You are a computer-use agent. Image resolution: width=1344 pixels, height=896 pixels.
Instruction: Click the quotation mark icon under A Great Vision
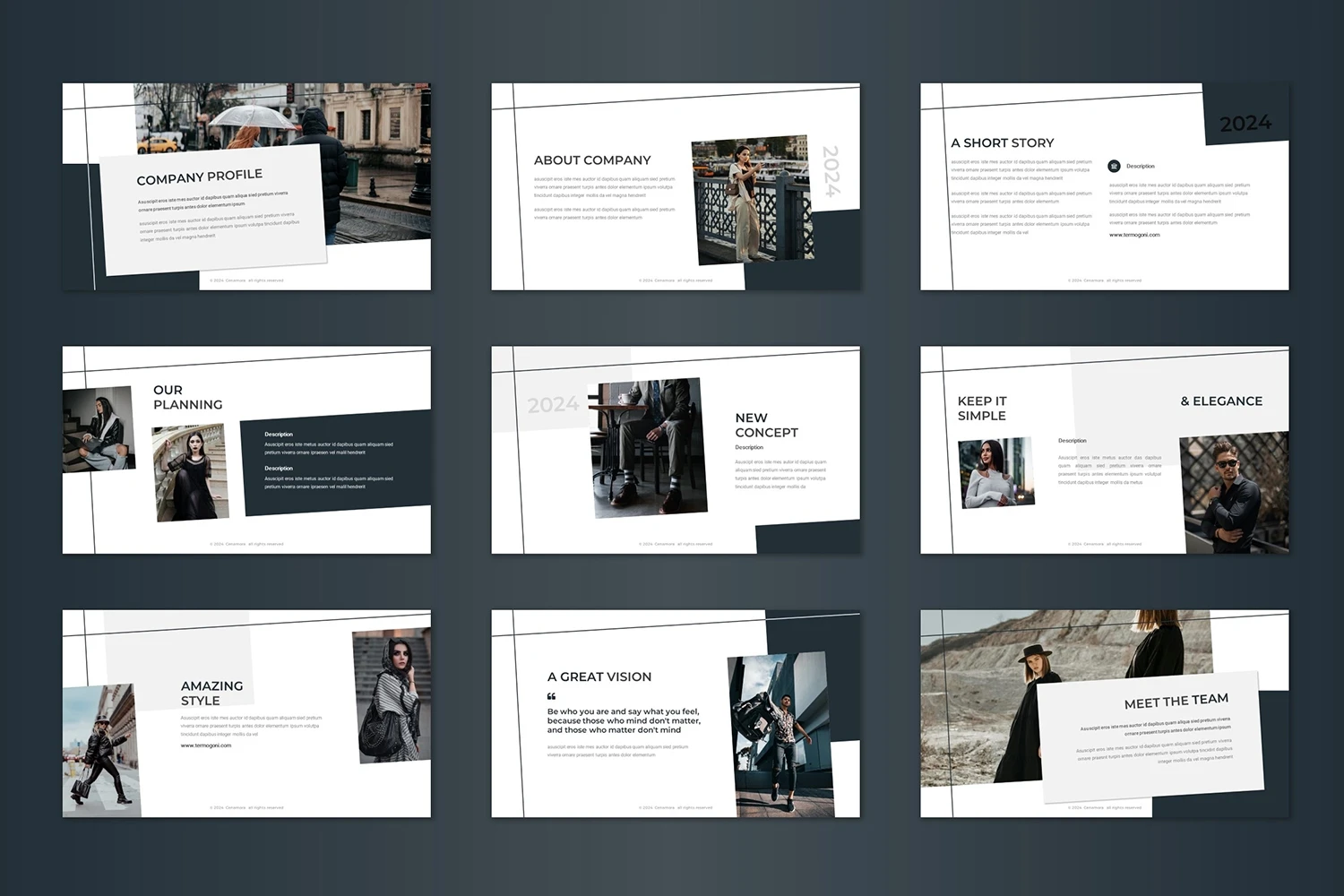click(552, 696)
